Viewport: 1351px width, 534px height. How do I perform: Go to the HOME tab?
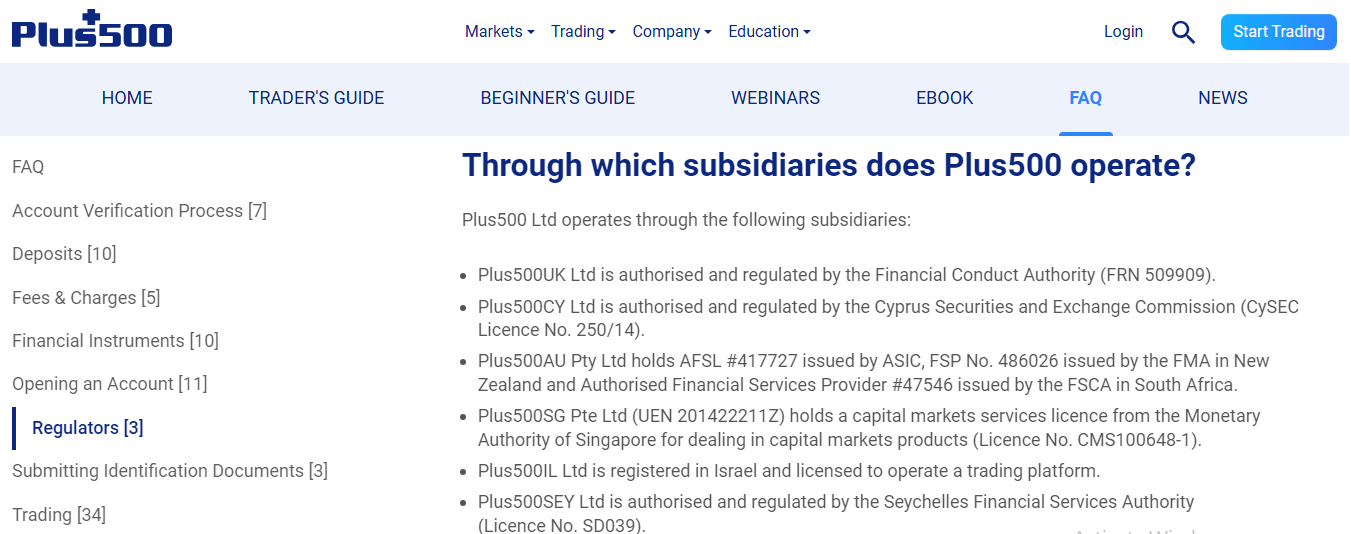[127, 98]
